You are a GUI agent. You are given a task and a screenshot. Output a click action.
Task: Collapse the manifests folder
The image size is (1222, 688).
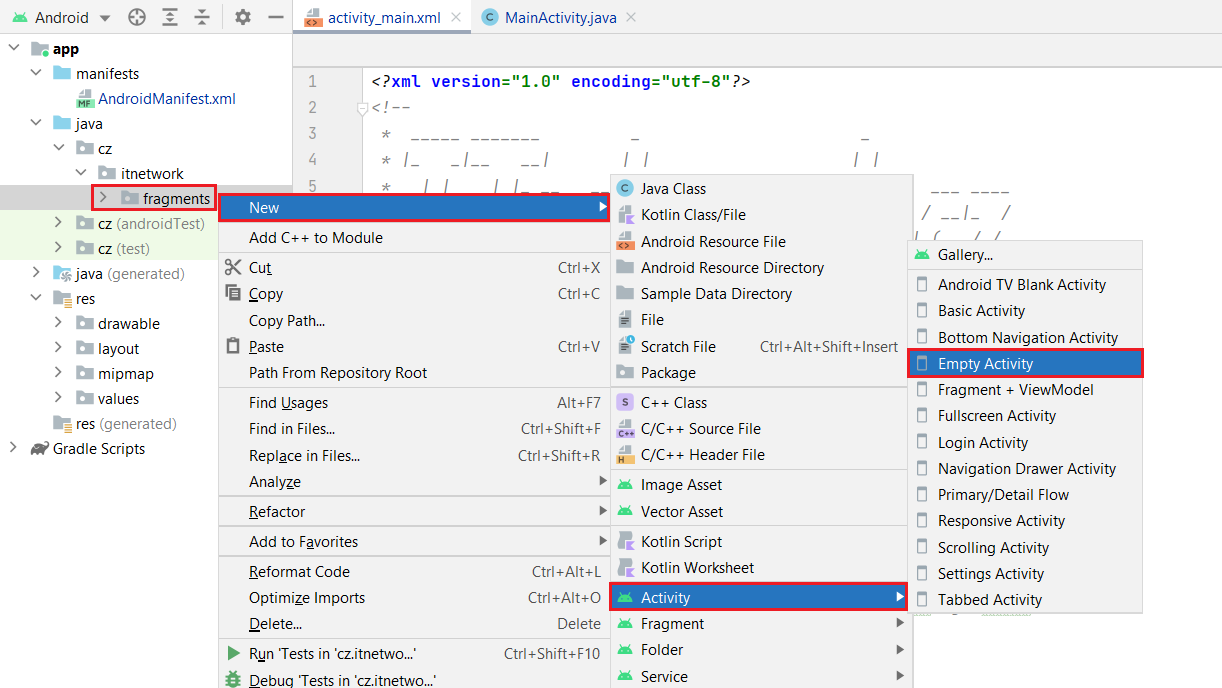(37, 73)
